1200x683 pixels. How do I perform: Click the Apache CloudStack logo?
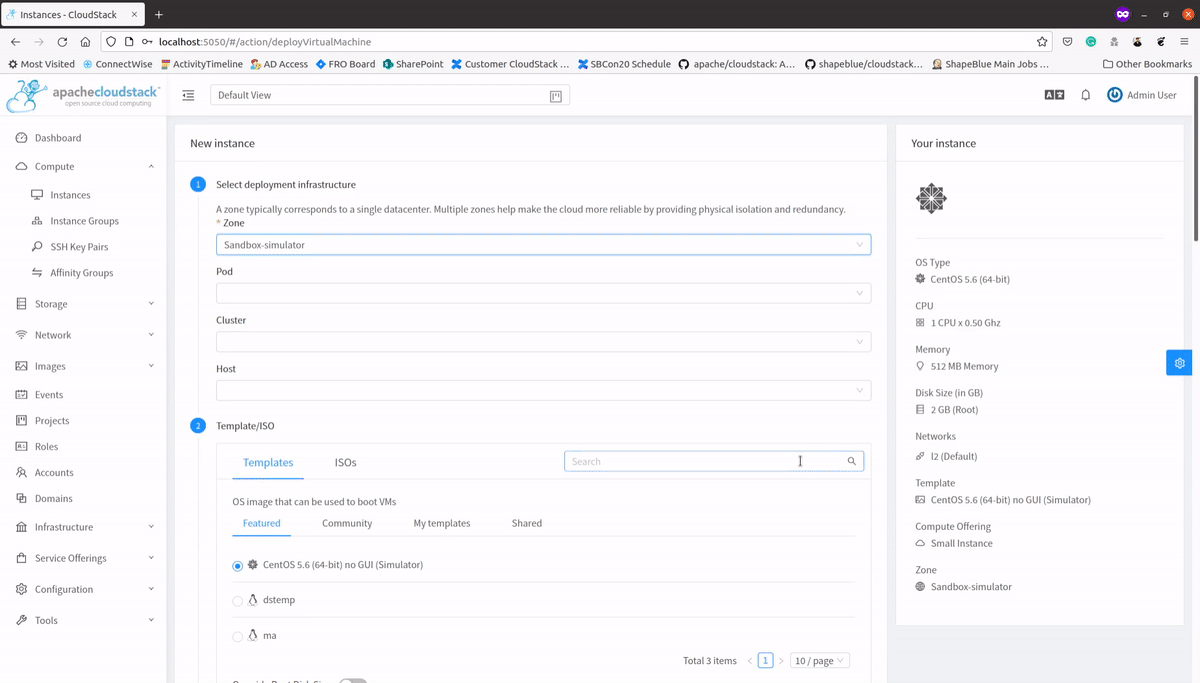[83, 96]
